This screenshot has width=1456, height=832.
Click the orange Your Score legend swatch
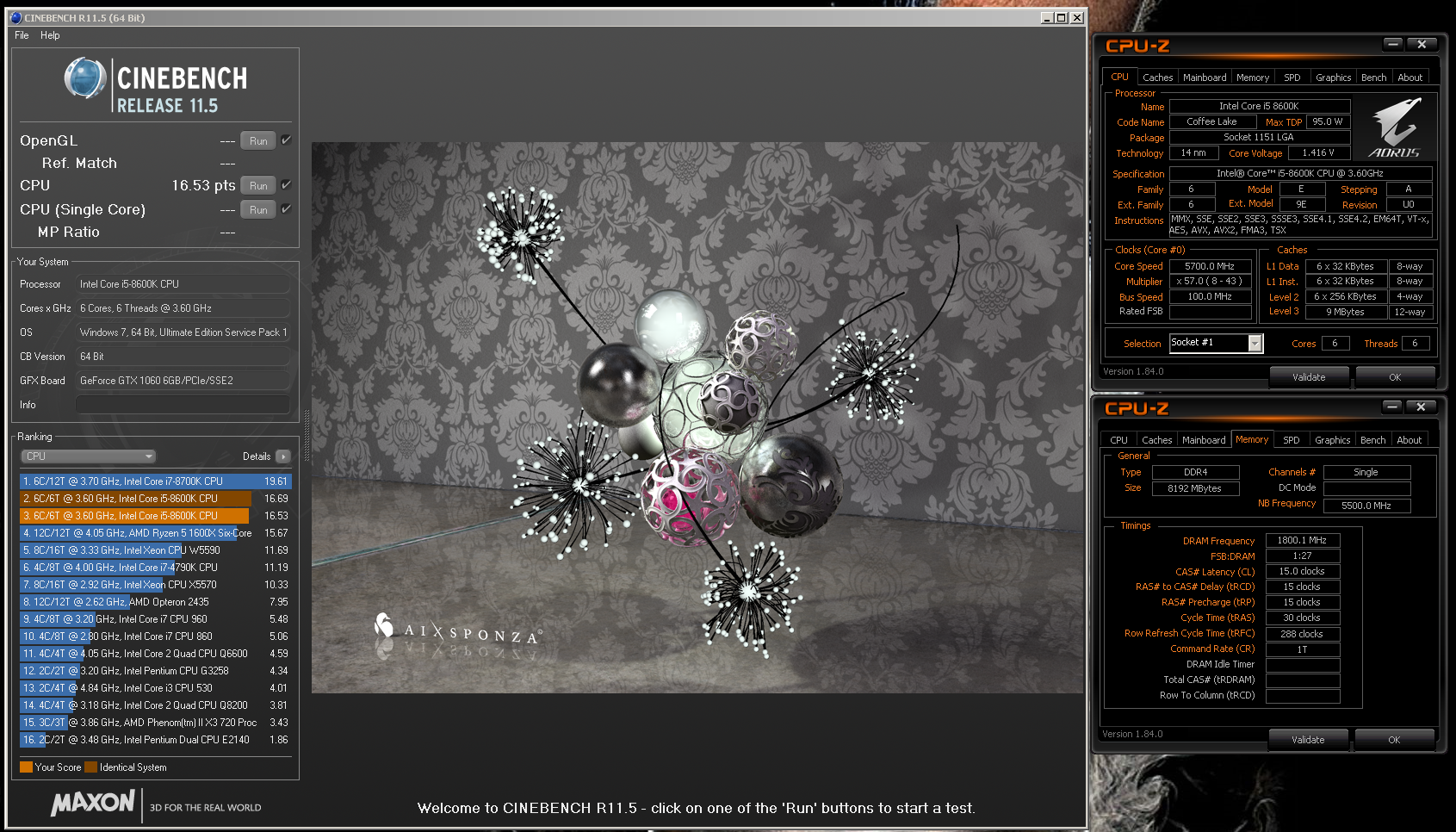[x=26, y=767]
